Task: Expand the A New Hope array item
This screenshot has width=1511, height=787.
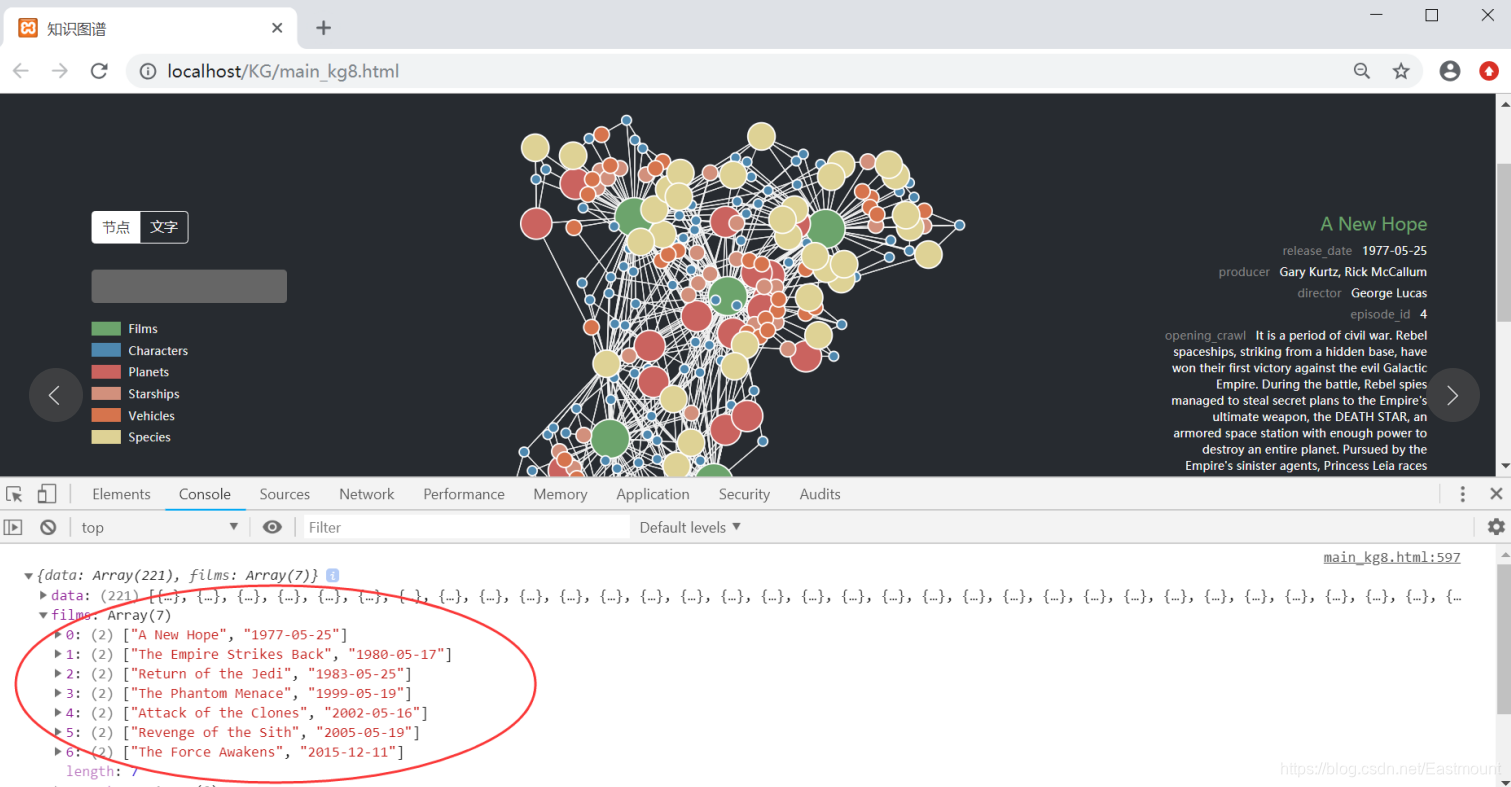Action: point(58,635)
